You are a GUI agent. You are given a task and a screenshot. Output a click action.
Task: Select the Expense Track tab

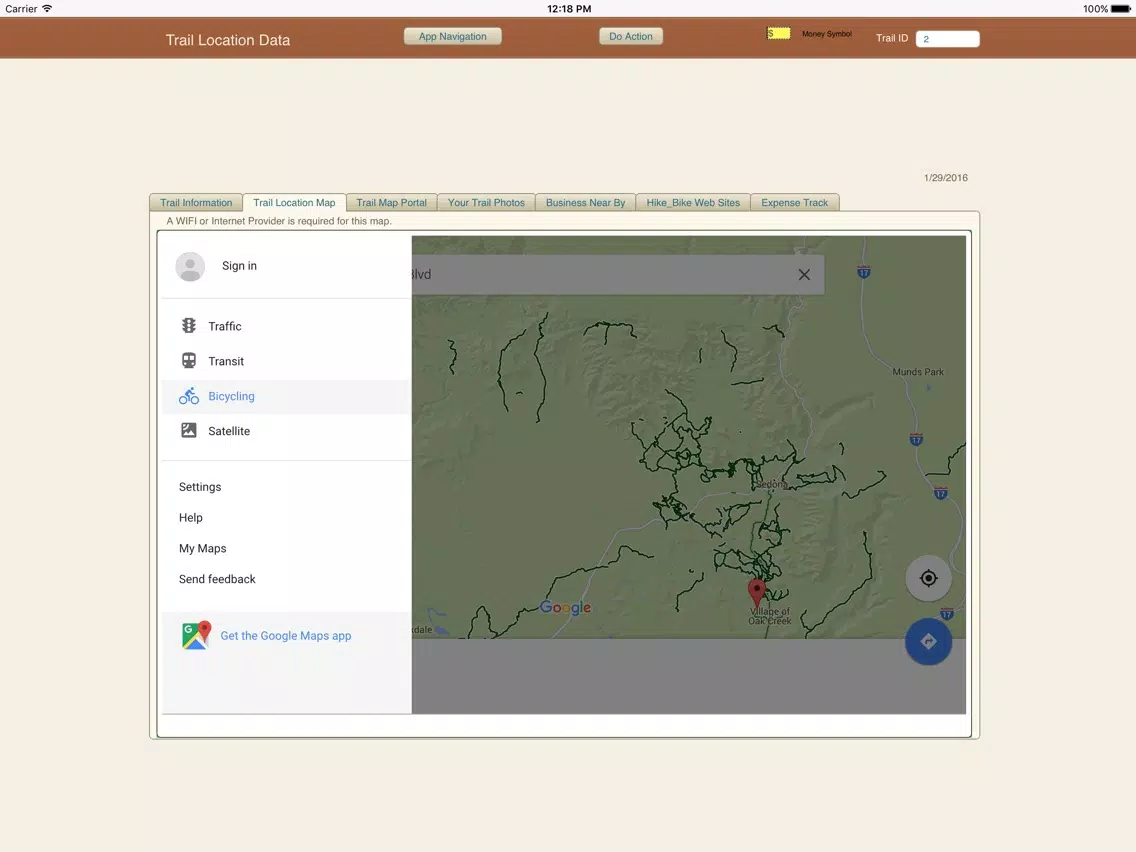(x=794, y=203)
